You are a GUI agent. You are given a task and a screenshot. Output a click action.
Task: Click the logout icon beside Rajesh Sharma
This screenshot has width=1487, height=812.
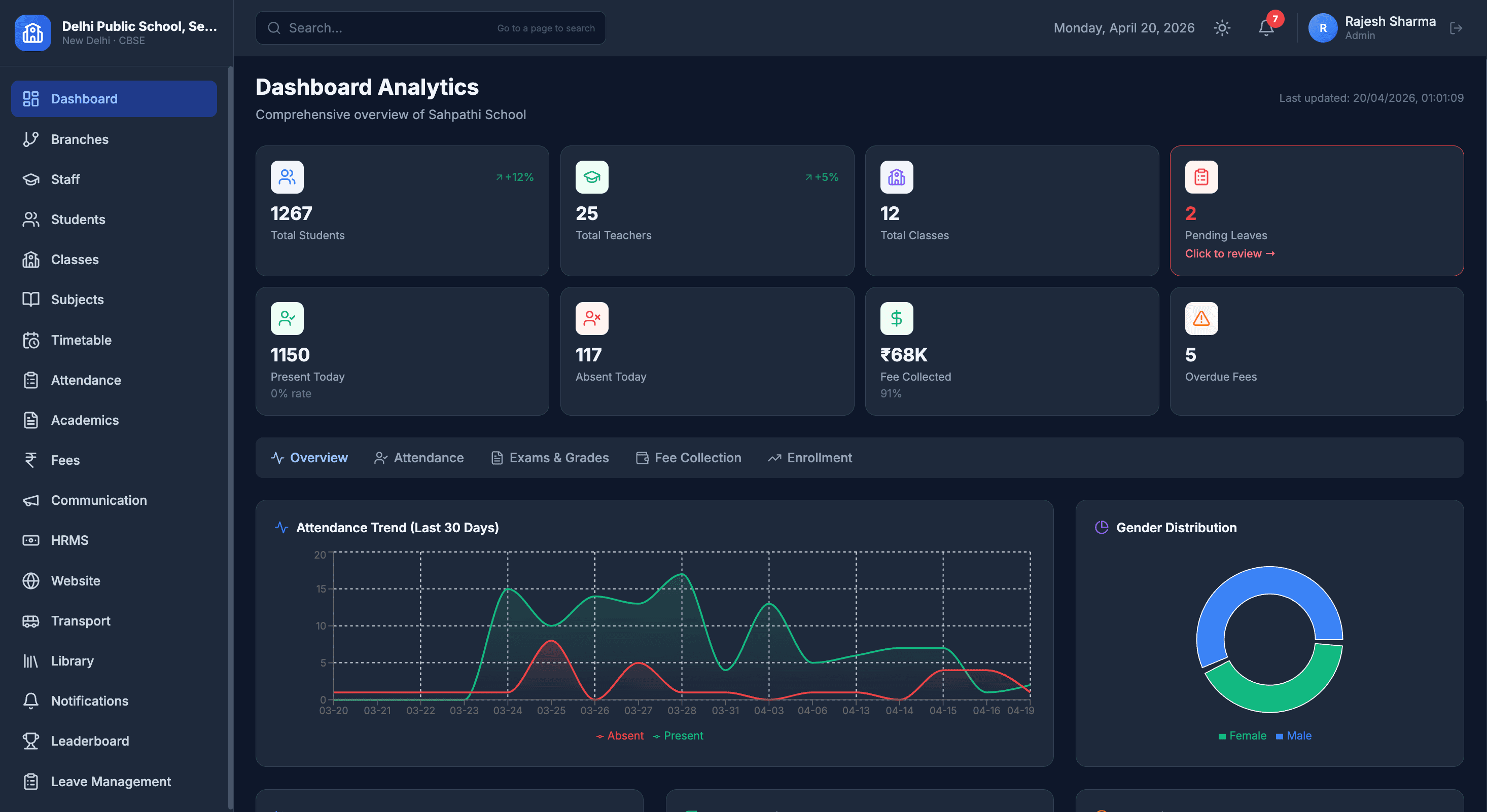pos(1456,28)
